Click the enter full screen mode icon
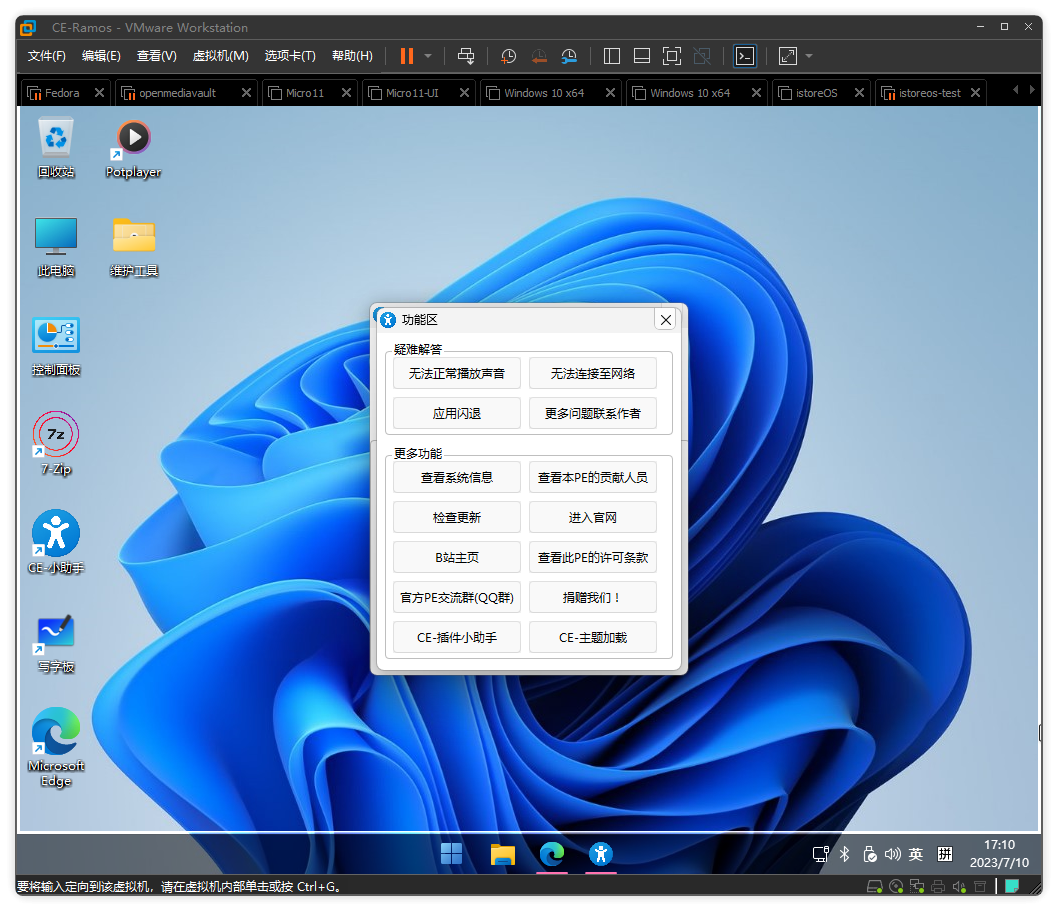The width and height of the screenshot is (1058, 911). [x=672, y=56]
